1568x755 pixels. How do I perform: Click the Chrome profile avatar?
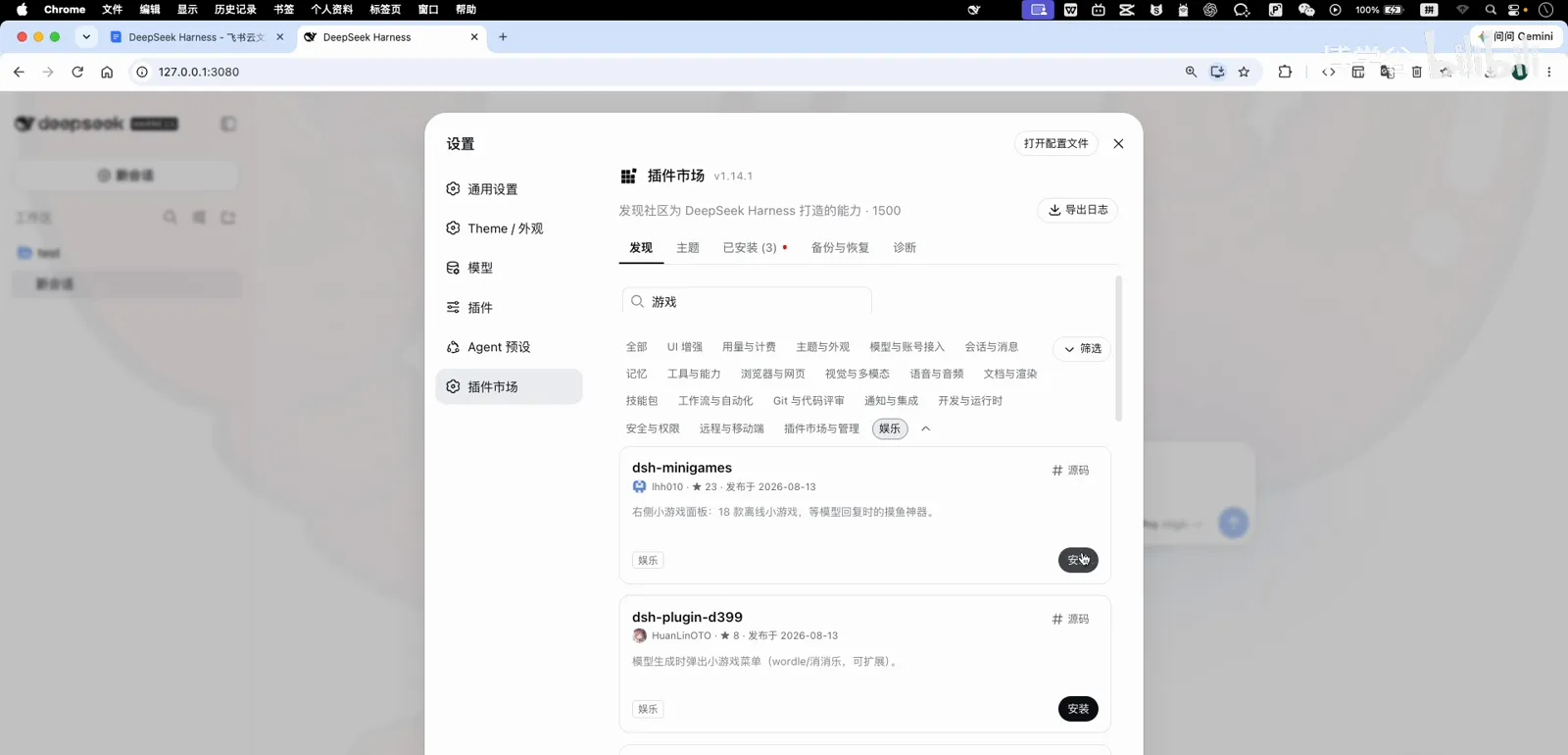click(1520, 72)
